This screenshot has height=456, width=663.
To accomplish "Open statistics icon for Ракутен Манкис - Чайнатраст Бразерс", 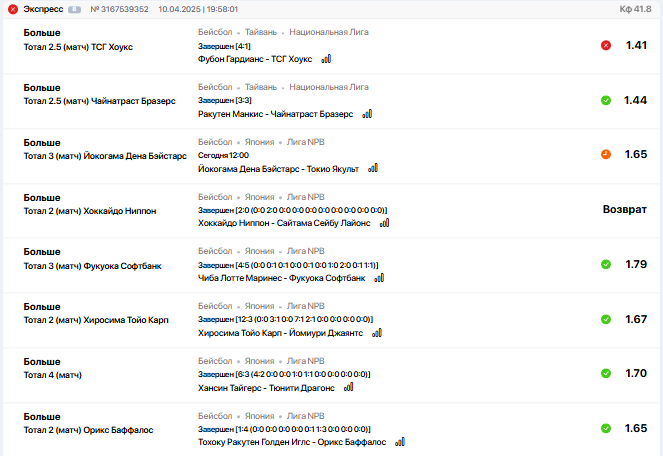I will (367, 114).
